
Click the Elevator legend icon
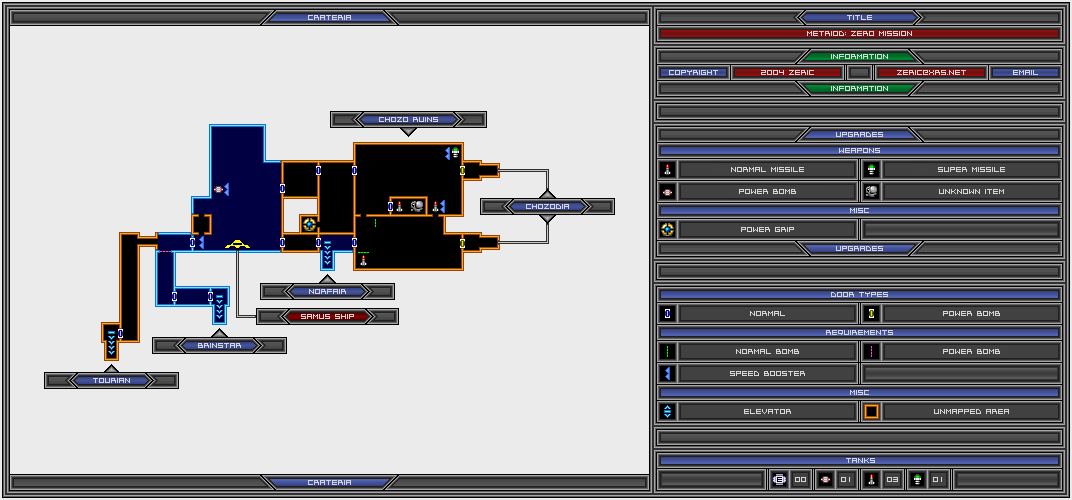pyautogui.click(x=668, y=411)
